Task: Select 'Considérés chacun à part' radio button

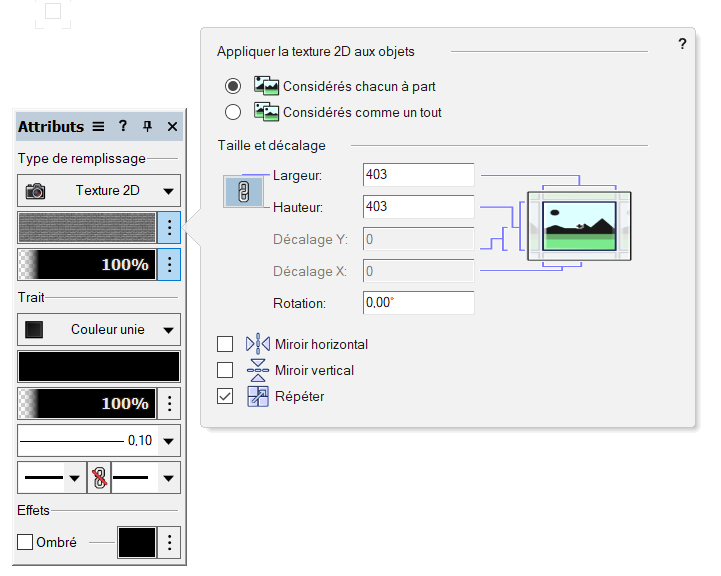Action: click(233, 86)
